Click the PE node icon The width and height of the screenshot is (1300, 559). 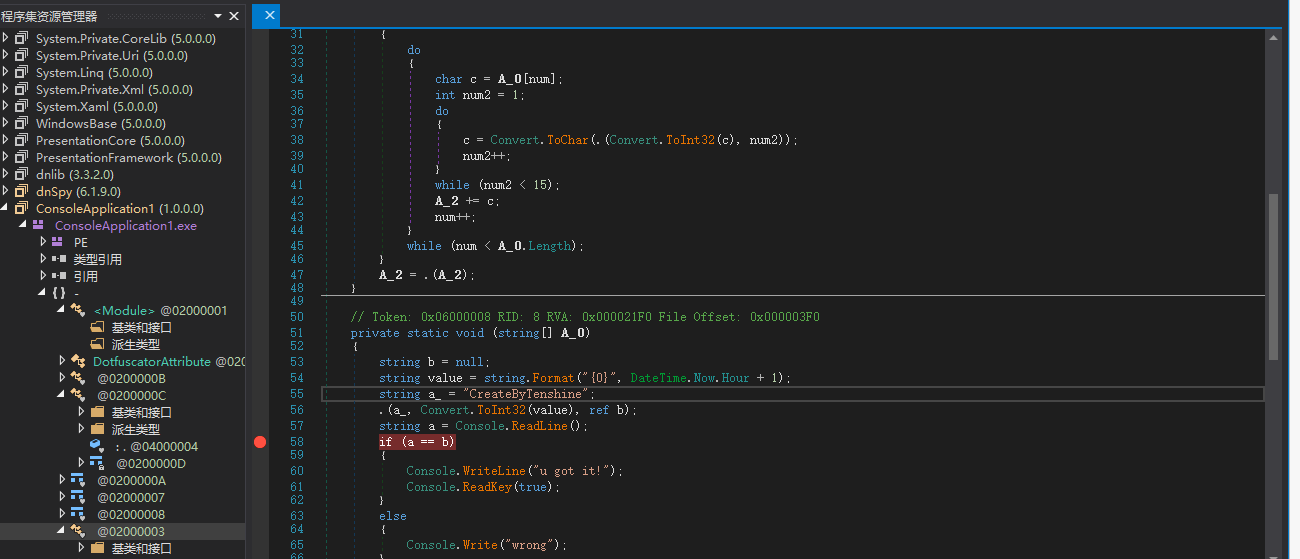click(x=57, y=242)
